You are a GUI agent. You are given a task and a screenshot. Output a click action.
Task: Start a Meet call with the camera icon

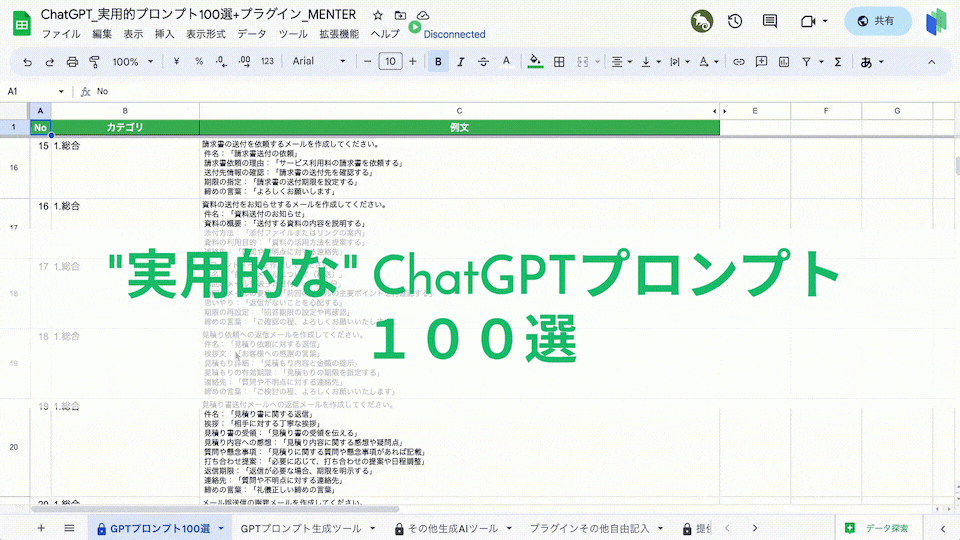click(808, 21)
